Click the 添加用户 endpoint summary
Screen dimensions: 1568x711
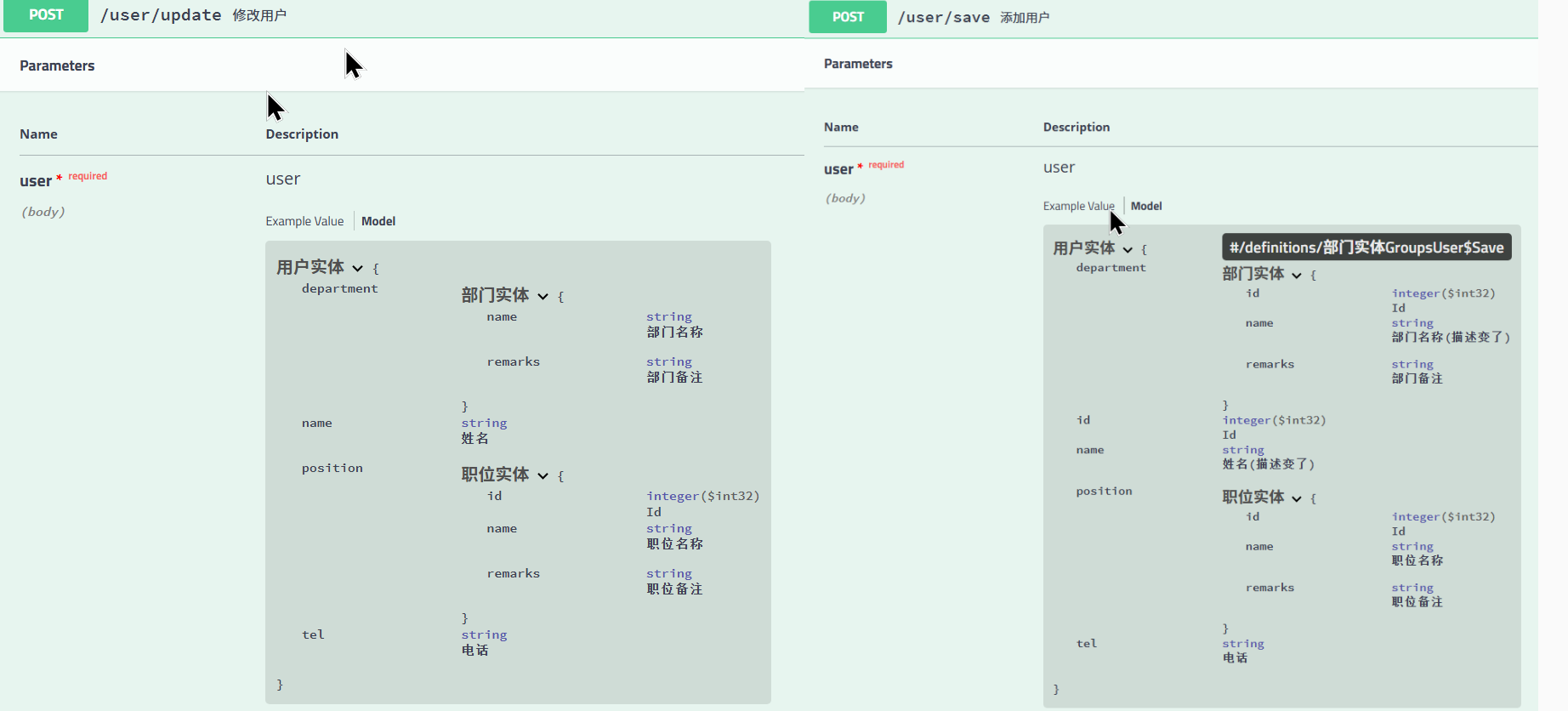point(1025,17)
